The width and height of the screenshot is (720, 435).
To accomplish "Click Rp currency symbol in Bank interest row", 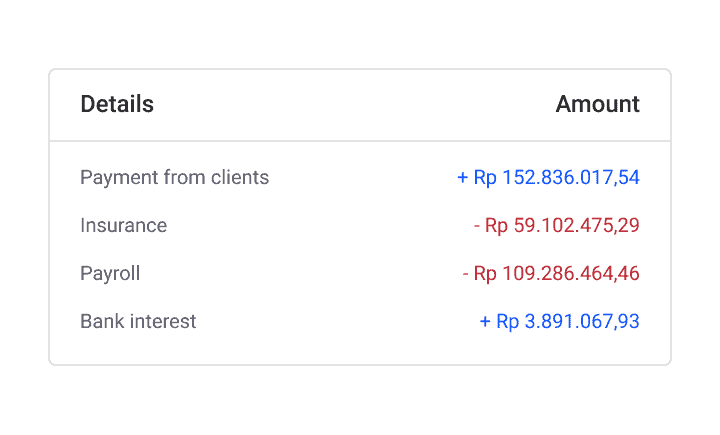I will pos(507,322).
